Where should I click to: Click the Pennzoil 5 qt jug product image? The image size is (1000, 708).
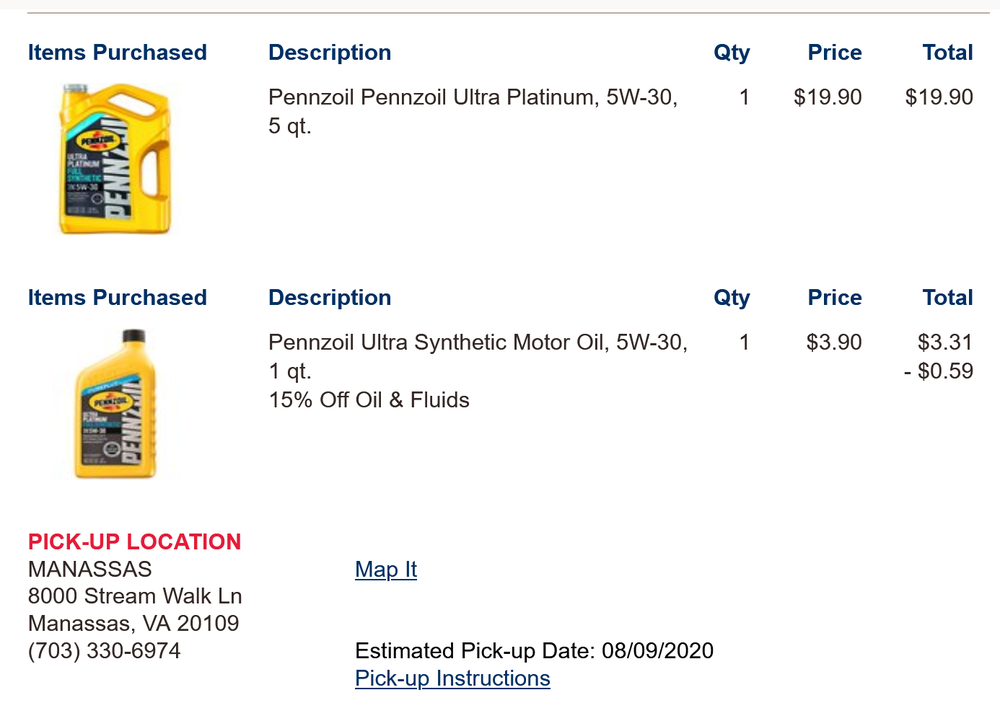(115, 158)
